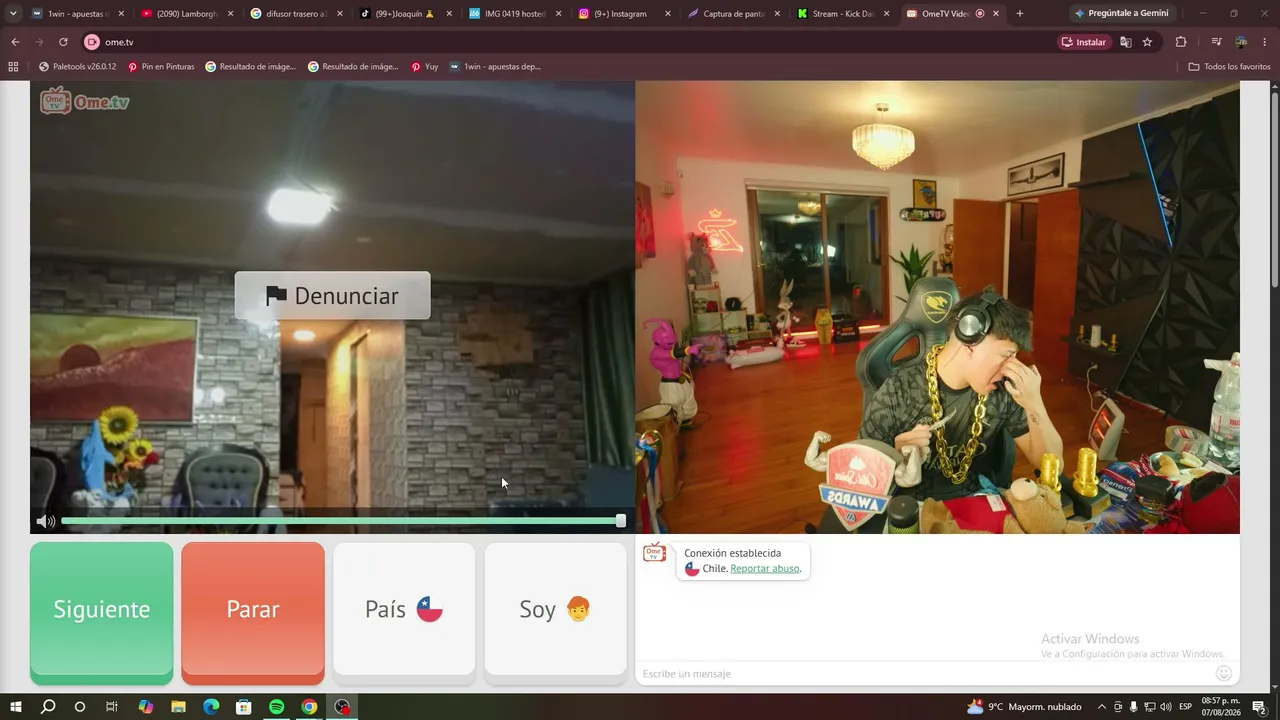Viewport: 1280px width, 720px height.
Task: Open Task View in the taskbar
Action: pyautogui.click(x=111, y=707)
